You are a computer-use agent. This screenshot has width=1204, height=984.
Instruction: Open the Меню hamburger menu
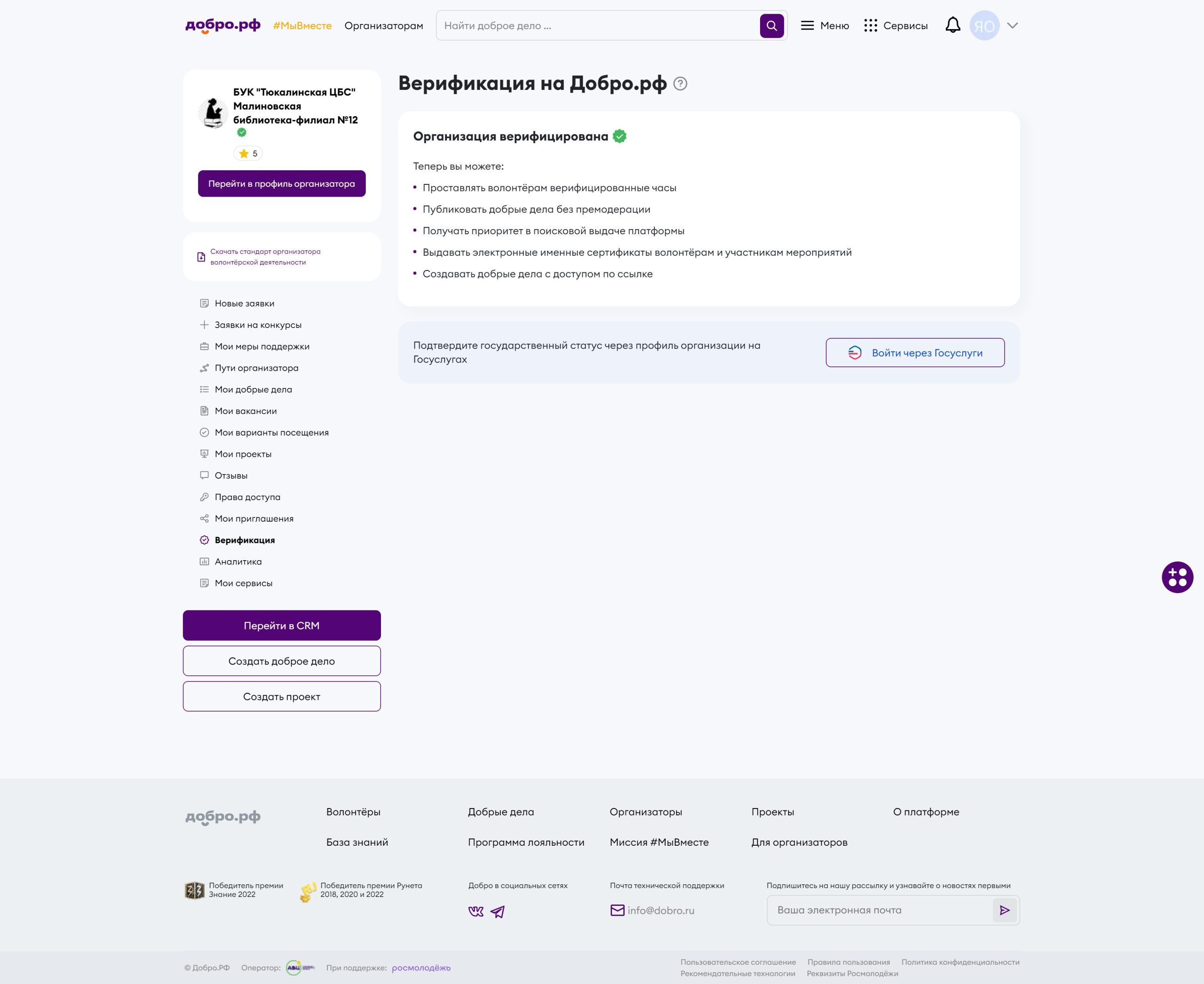(825, 25)
